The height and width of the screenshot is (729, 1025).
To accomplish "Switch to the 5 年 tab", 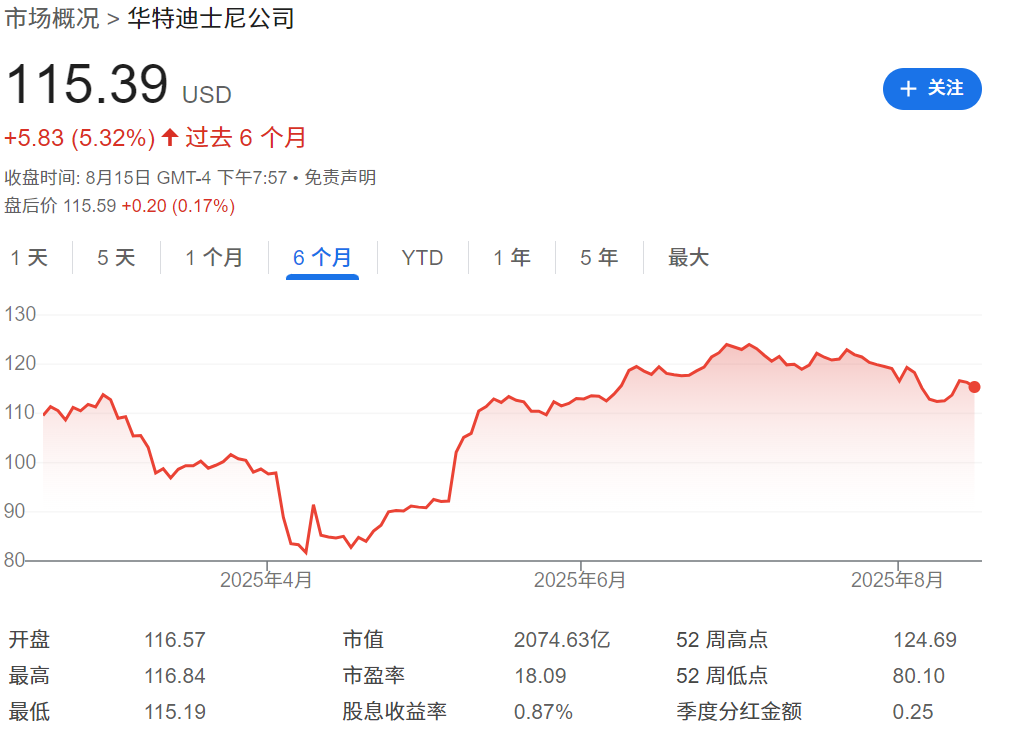I will 599,258.
